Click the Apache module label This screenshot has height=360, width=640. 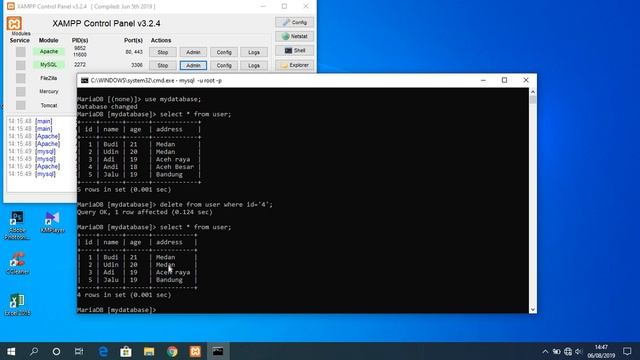coord(49,51)
